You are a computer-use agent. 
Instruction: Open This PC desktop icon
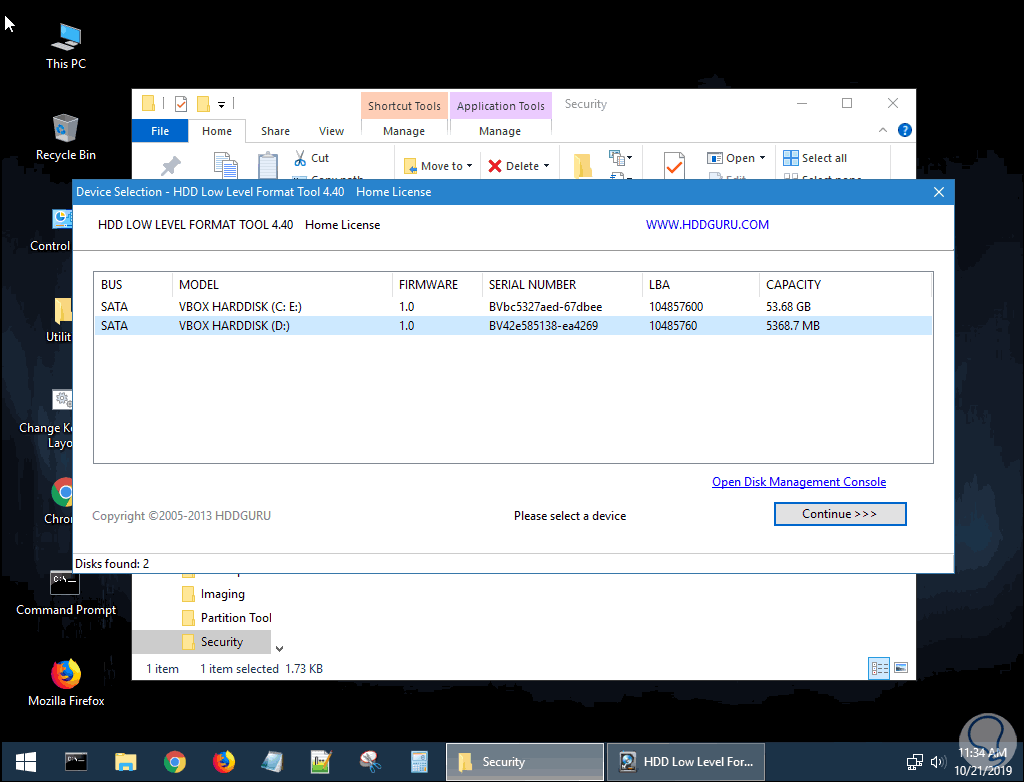click(66, 47)
